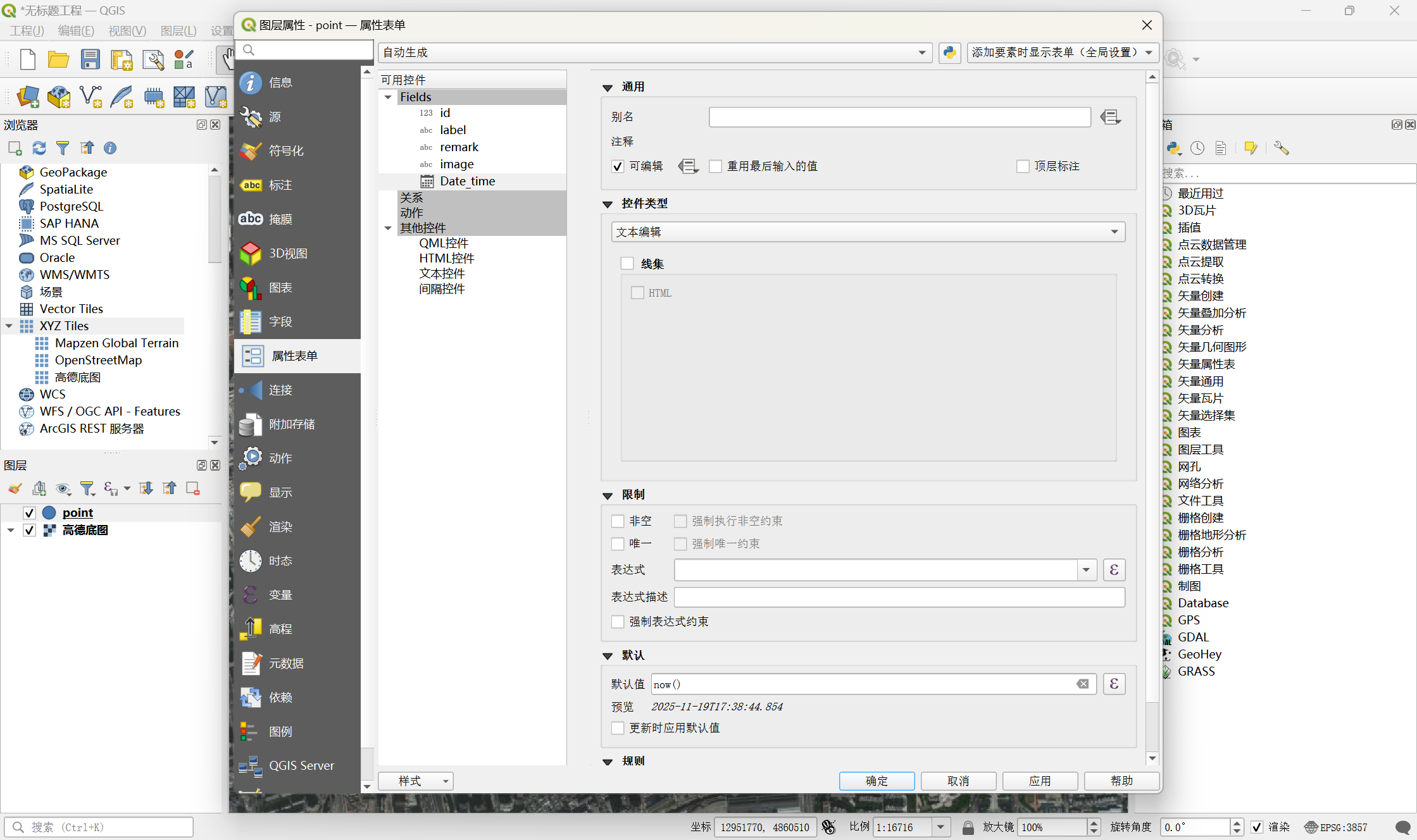The image size is (1417, 840).
Task: Collapse the Fields tree node
Action: 388,97
